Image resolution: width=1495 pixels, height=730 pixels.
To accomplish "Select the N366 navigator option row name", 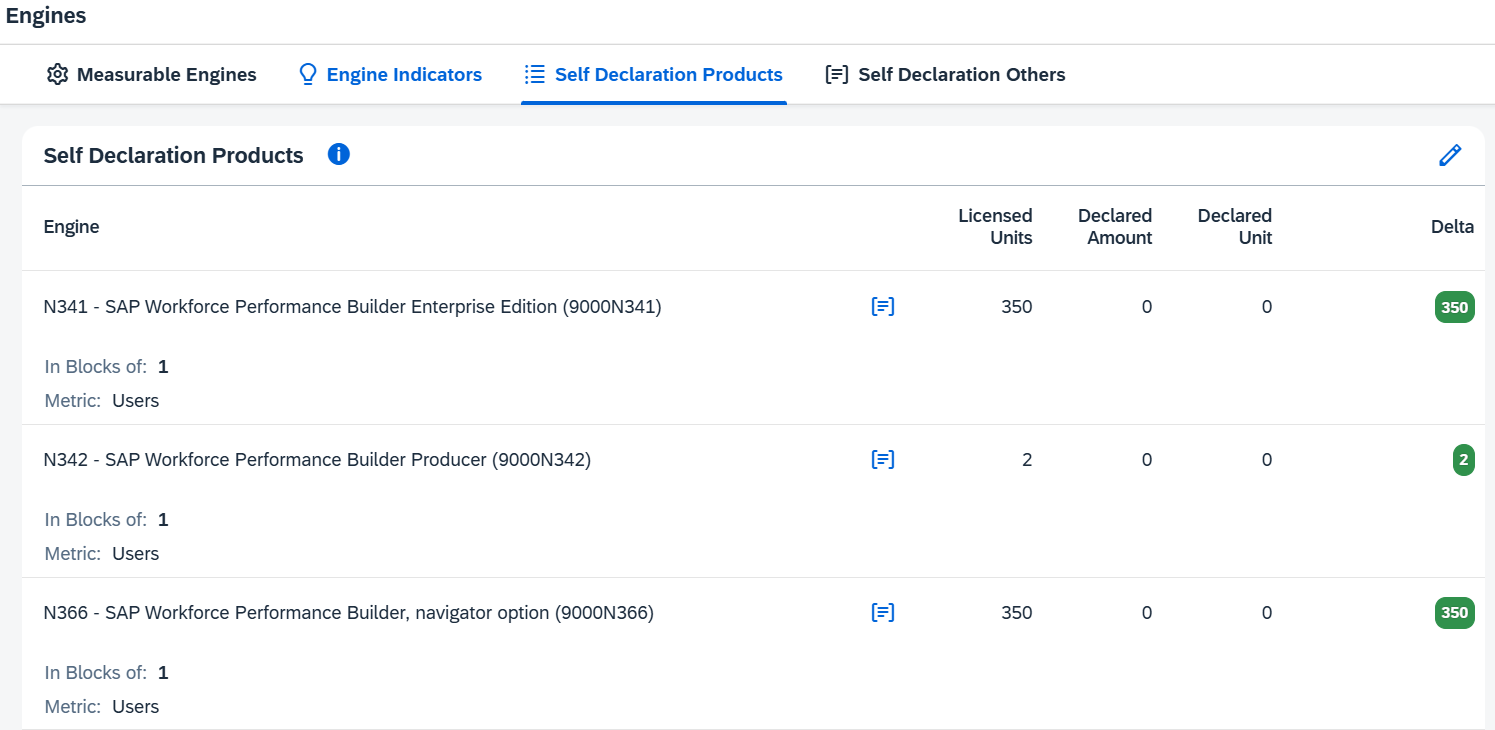I will click(348, 613).
